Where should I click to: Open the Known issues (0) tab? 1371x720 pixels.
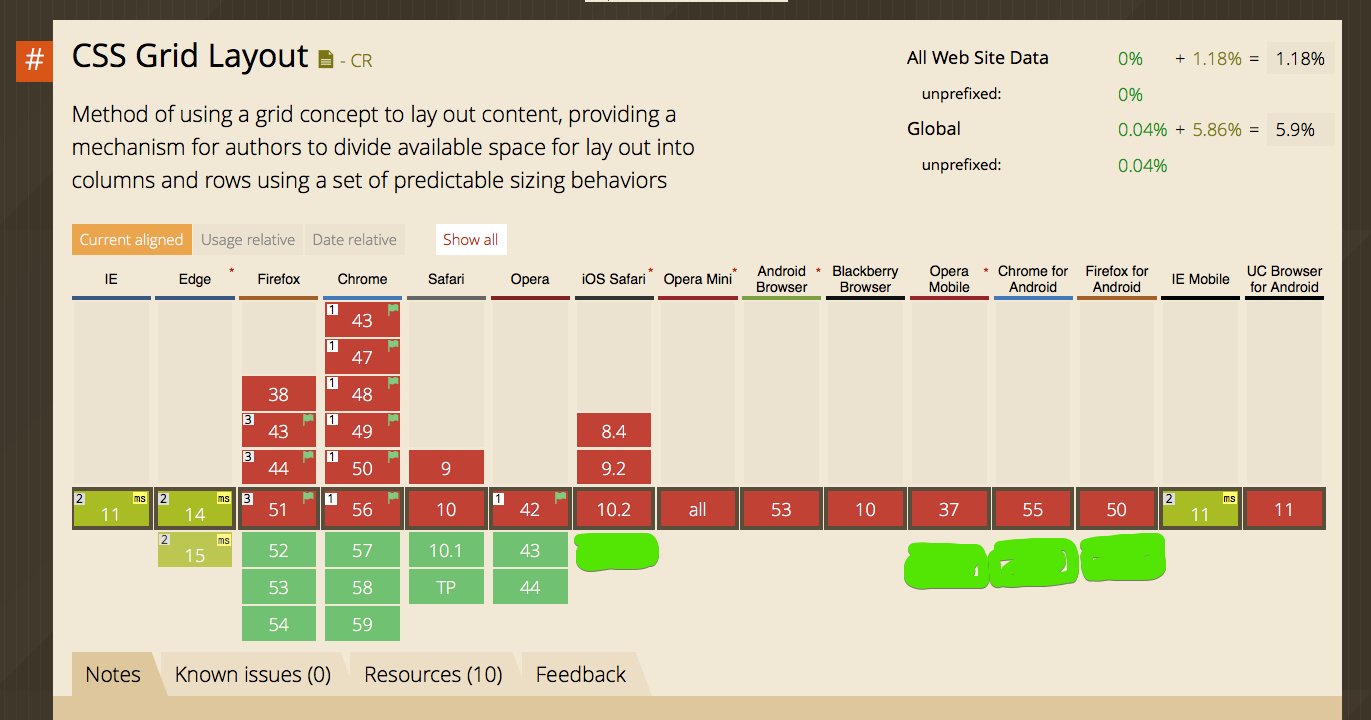[x=253, y=674]
